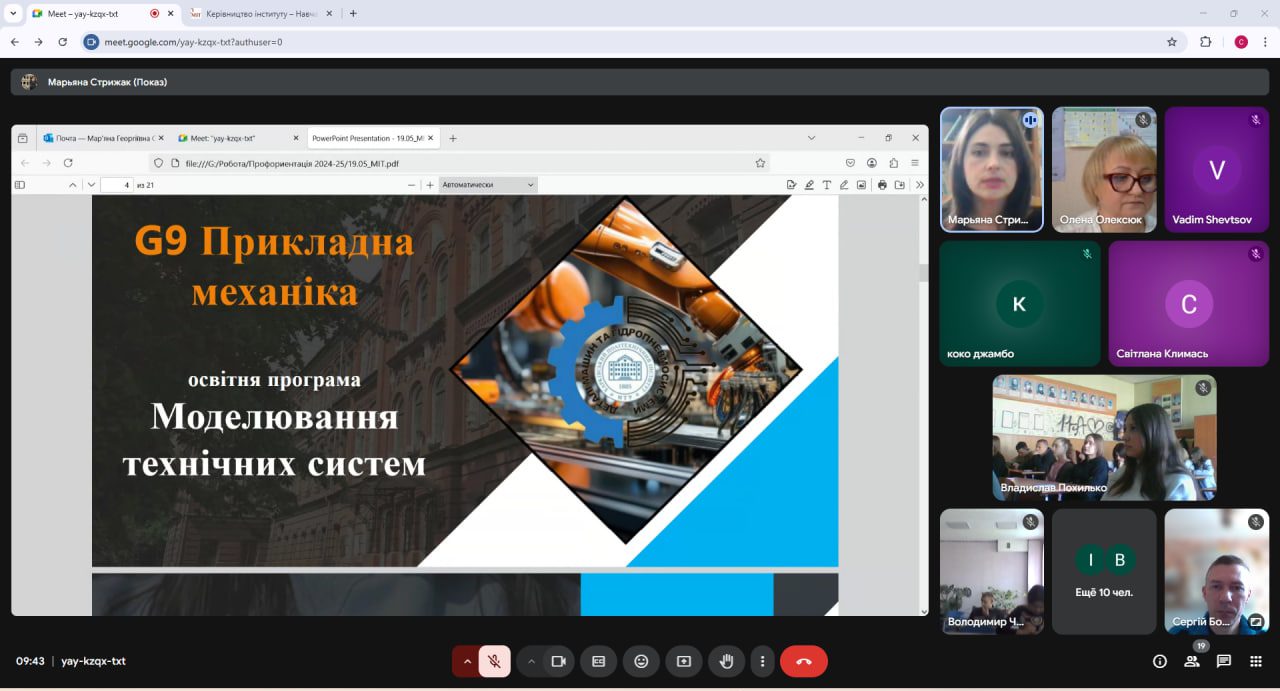Open Автоматически zoom dropdown in PDF viewer

click(488, 185)
